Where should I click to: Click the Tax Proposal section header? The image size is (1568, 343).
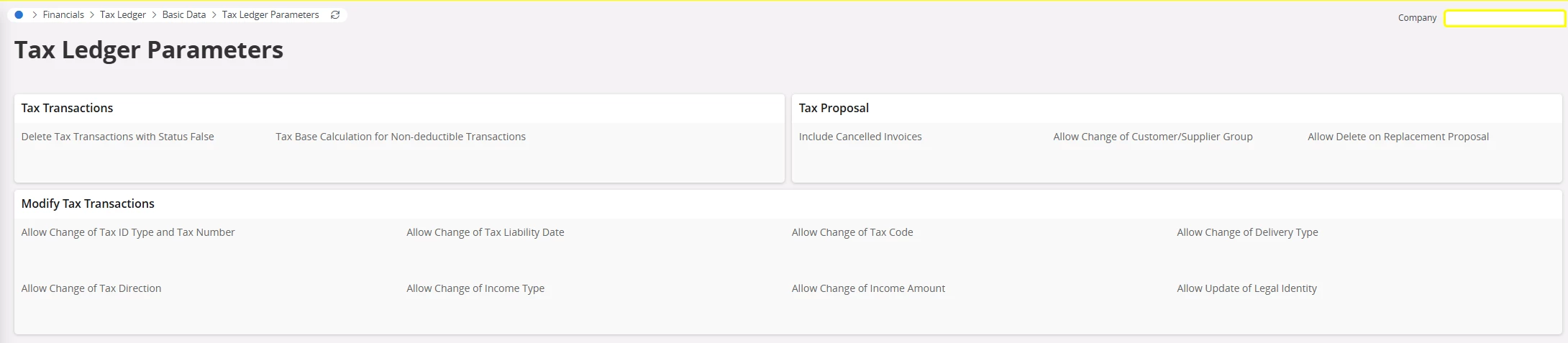tap(834, 108)
